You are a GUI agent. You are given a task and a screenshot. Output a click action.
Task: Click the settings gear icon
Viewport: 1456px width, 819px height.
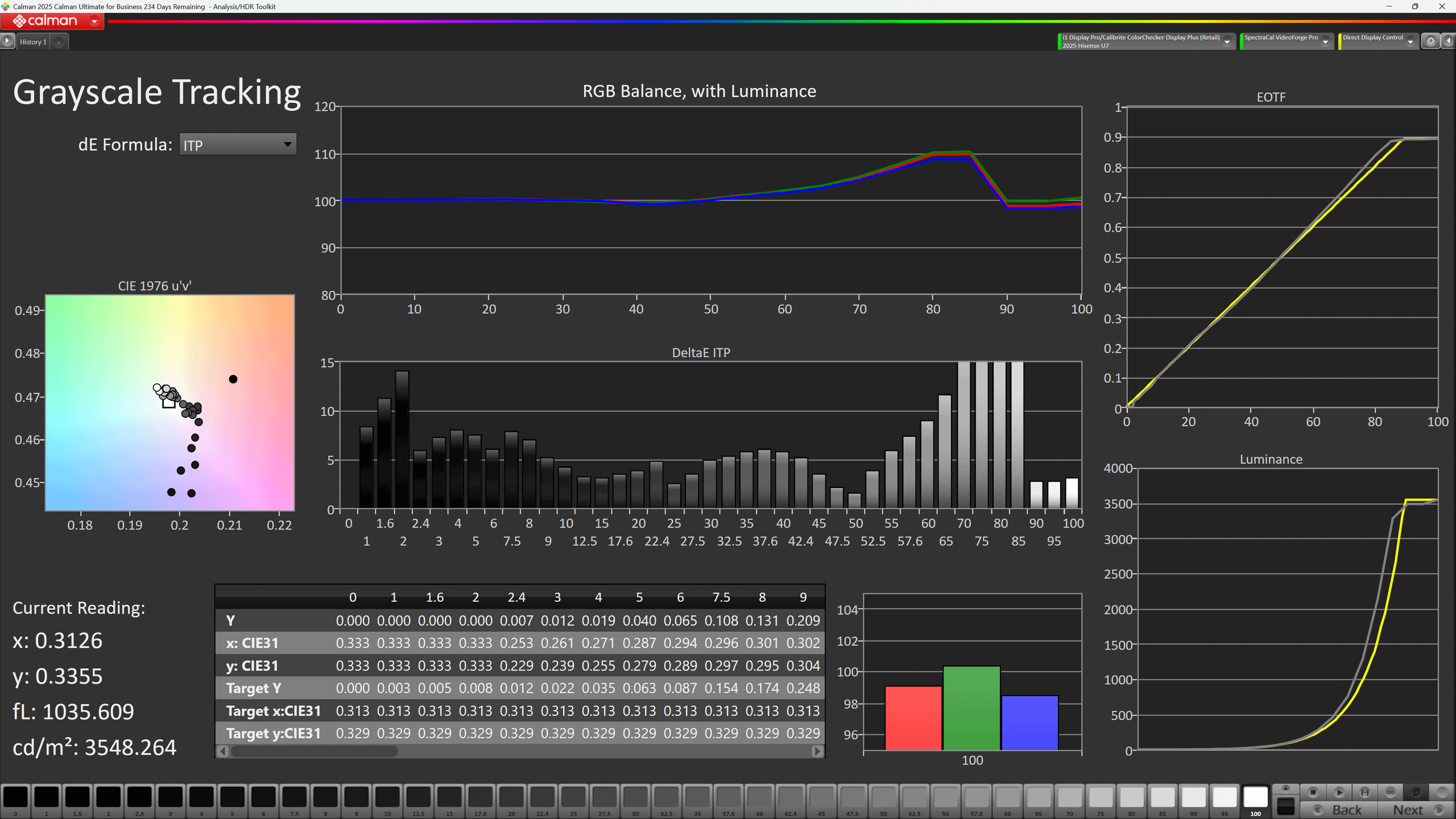point(1431,41)
